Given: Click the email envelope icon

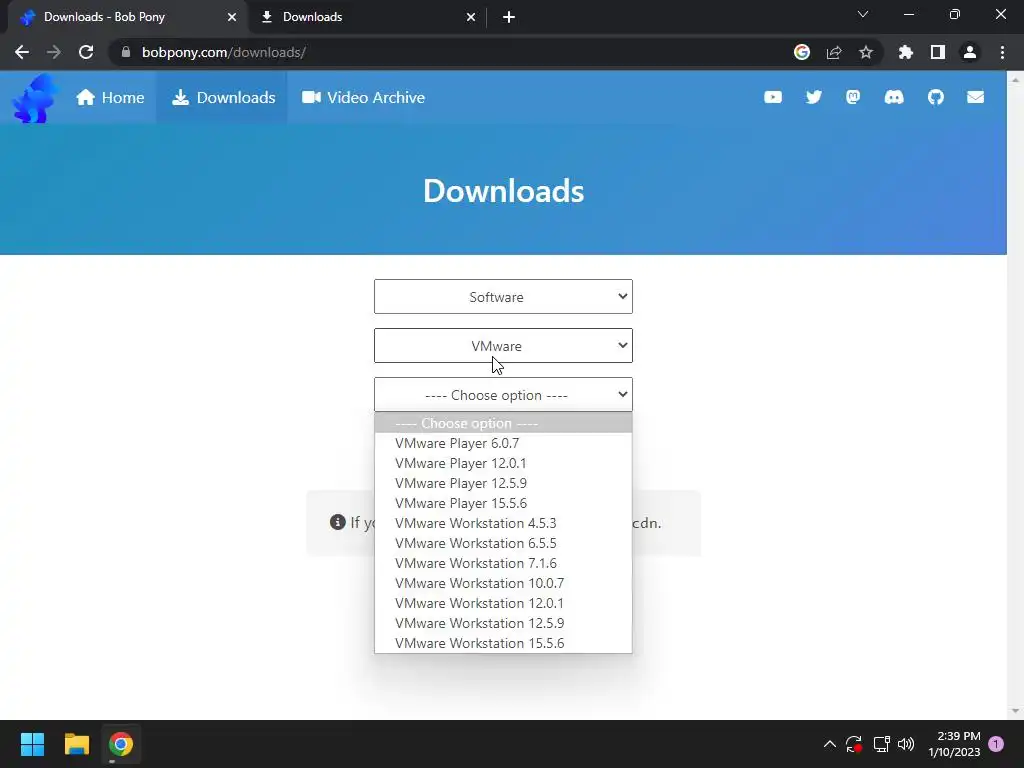Looking at the screenshot, I should point(975,97).
